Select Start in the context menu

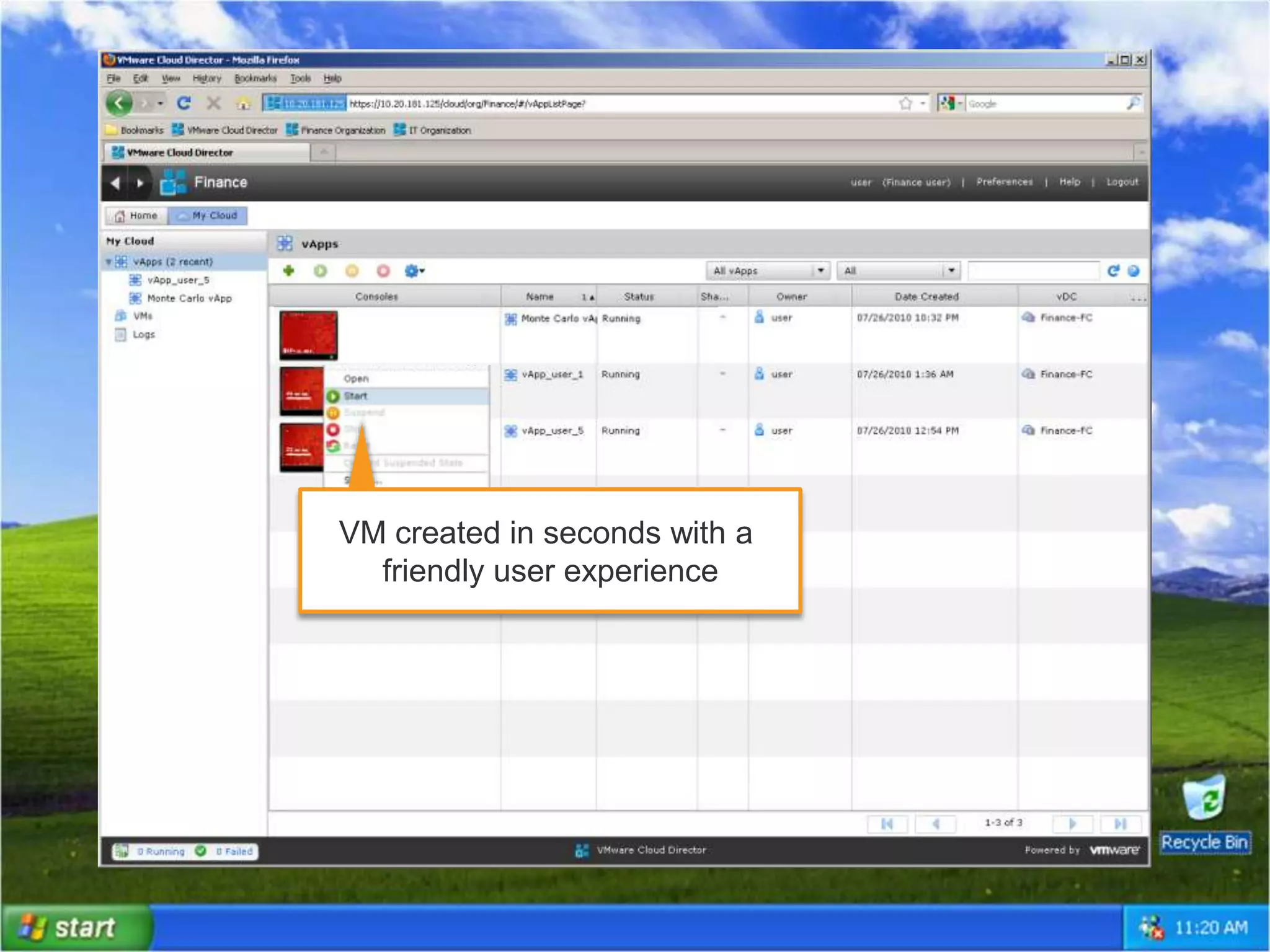407,396
